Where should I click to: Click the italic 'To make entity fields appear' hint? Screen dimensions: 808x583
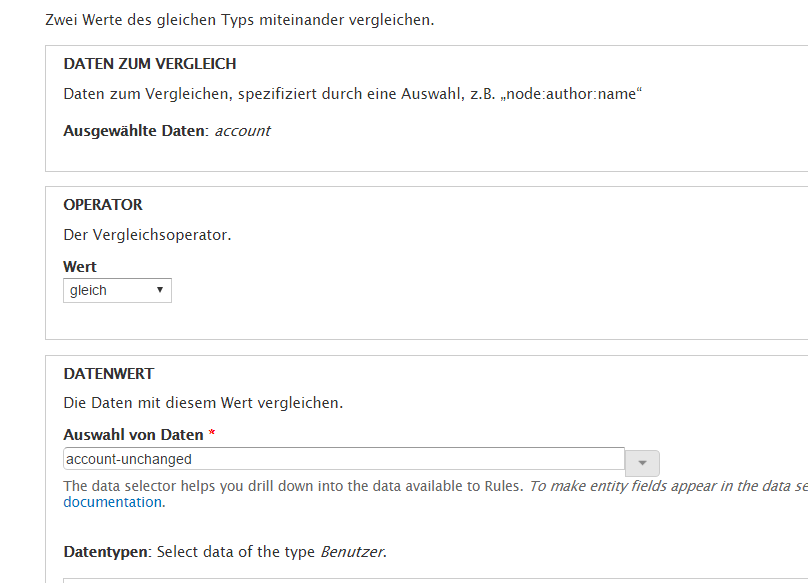coord(665,486)
